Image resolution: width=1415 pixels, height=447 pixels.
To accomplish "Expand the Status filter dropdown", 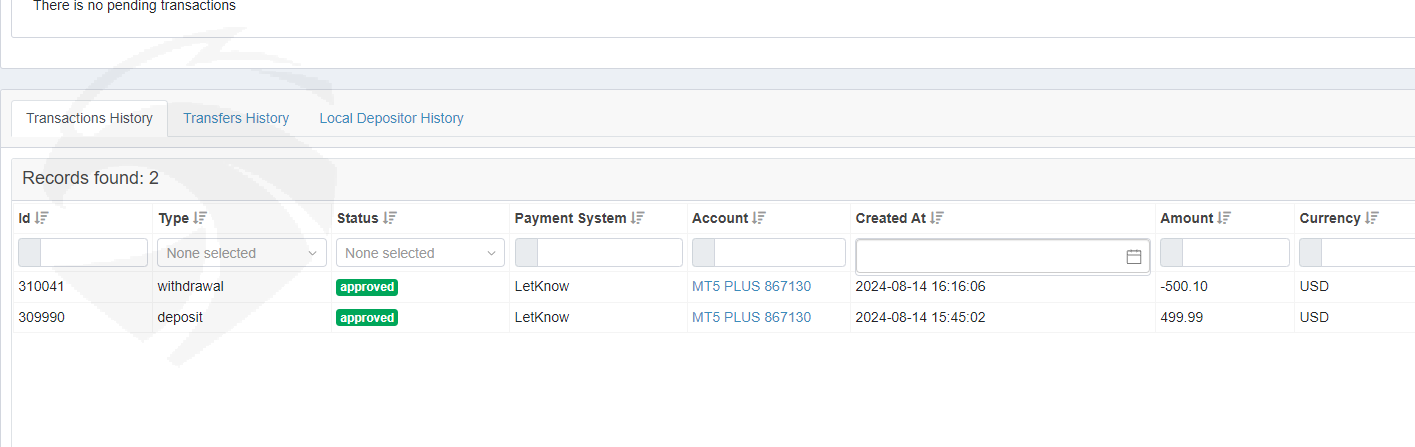I will tap(420, 253).
